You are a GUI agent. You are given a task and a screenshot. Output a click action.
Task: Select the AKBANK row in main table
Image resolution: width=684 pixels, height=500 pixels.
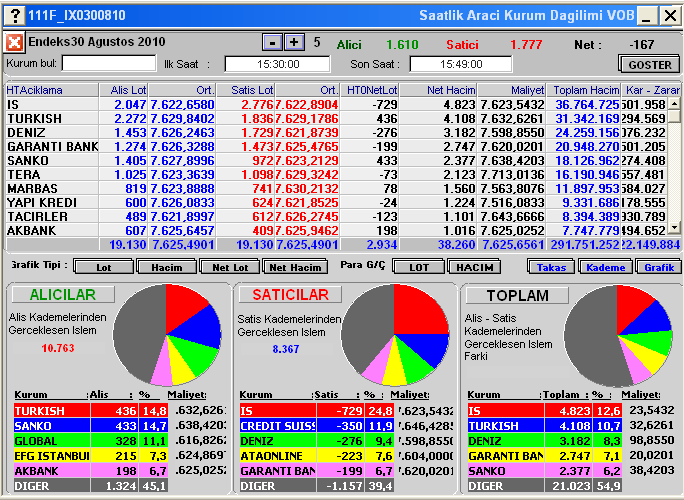(337, 230)
